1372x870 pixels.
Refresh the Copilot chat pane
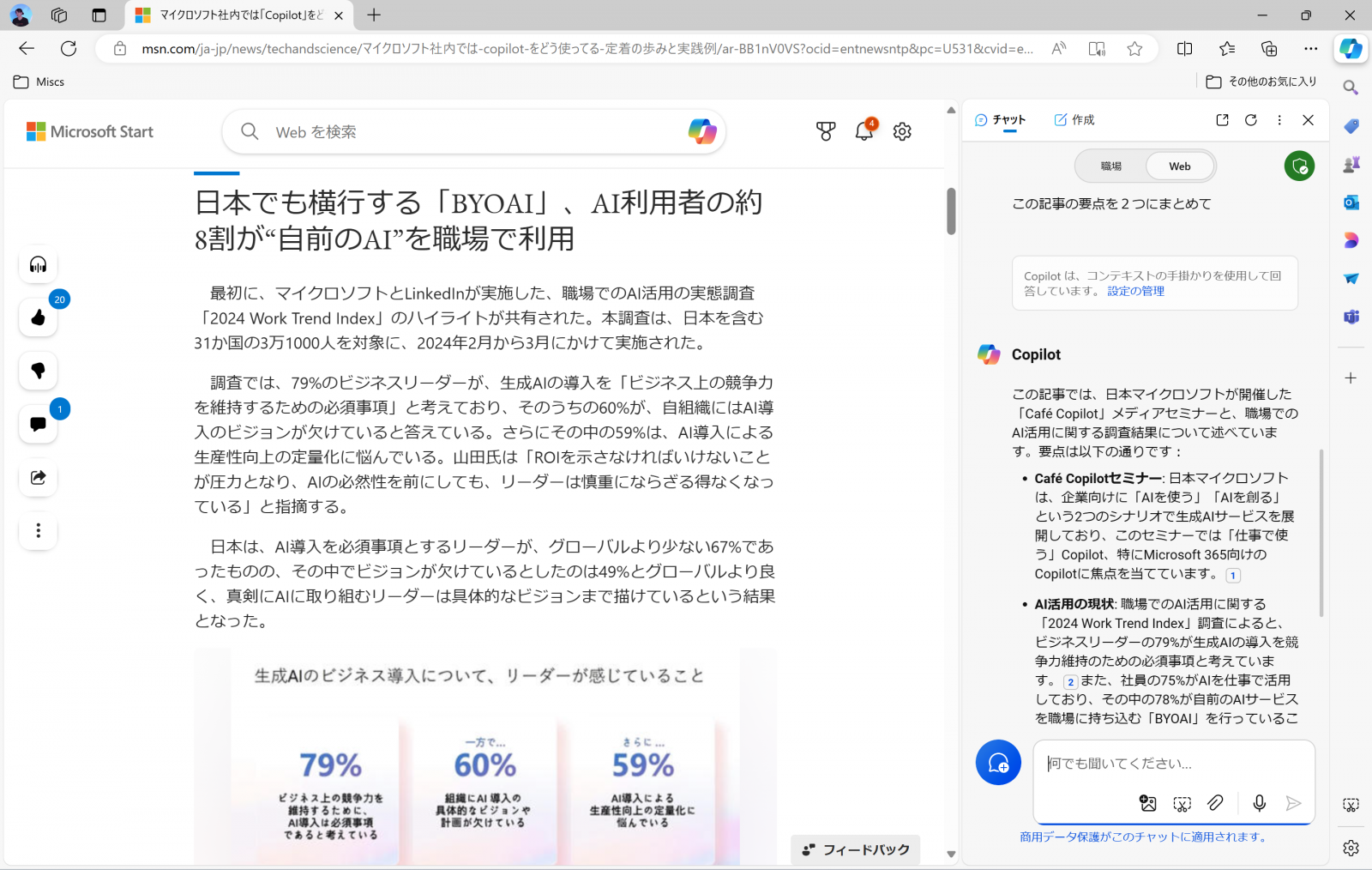[1251, 120]
